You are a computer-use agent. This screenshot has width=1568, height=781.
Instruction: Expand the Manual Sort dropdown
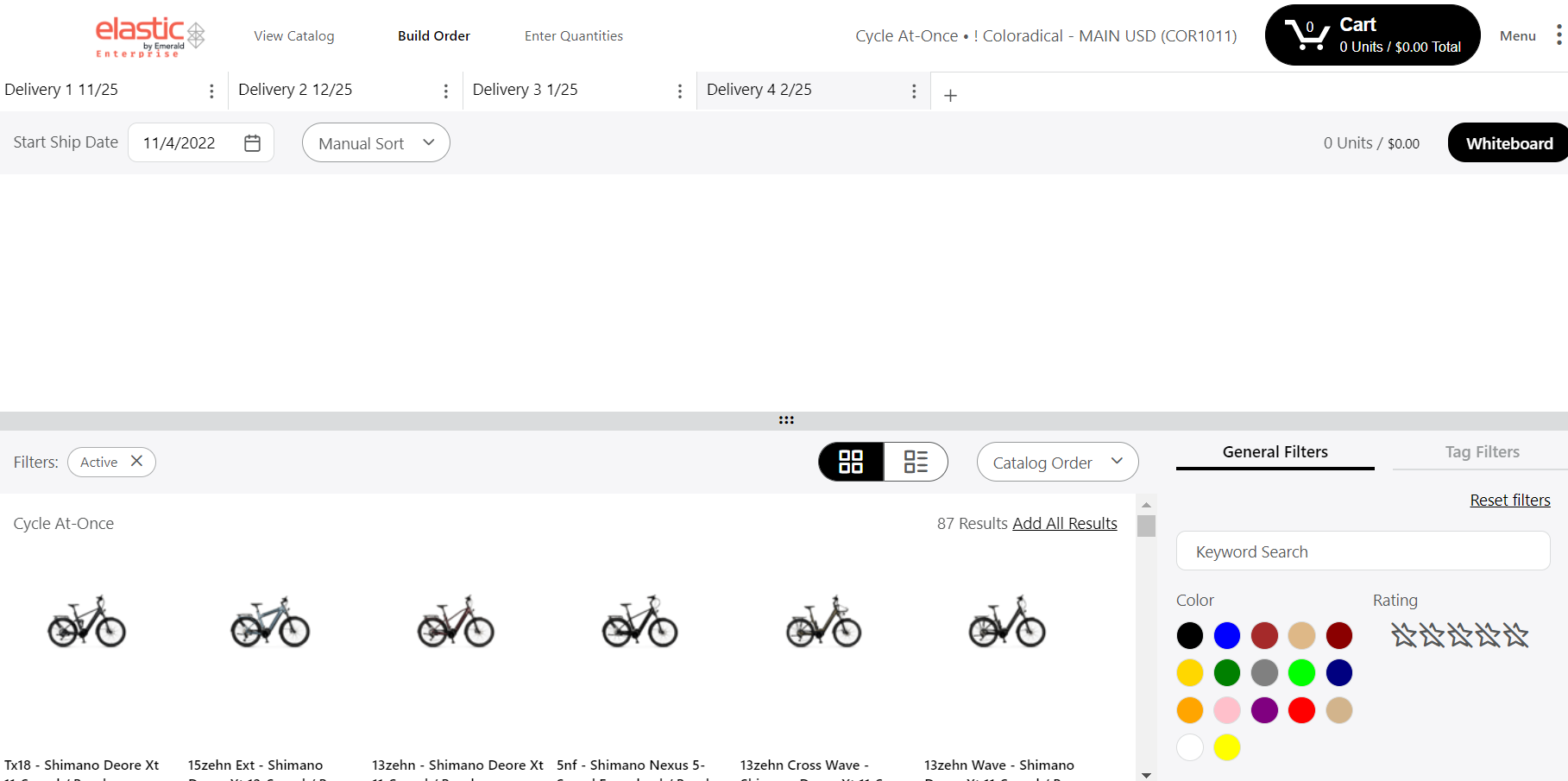click(375, 143)
